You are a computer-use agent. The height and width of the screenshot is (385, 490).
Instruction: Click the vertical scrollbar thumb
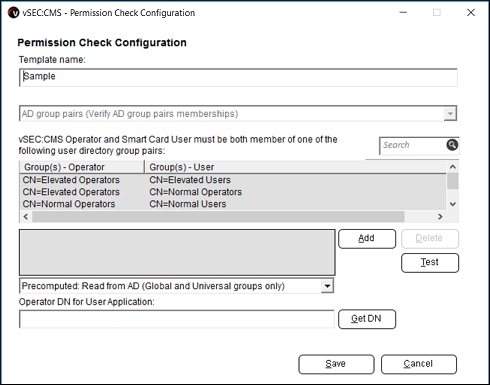tap(453, 181)
